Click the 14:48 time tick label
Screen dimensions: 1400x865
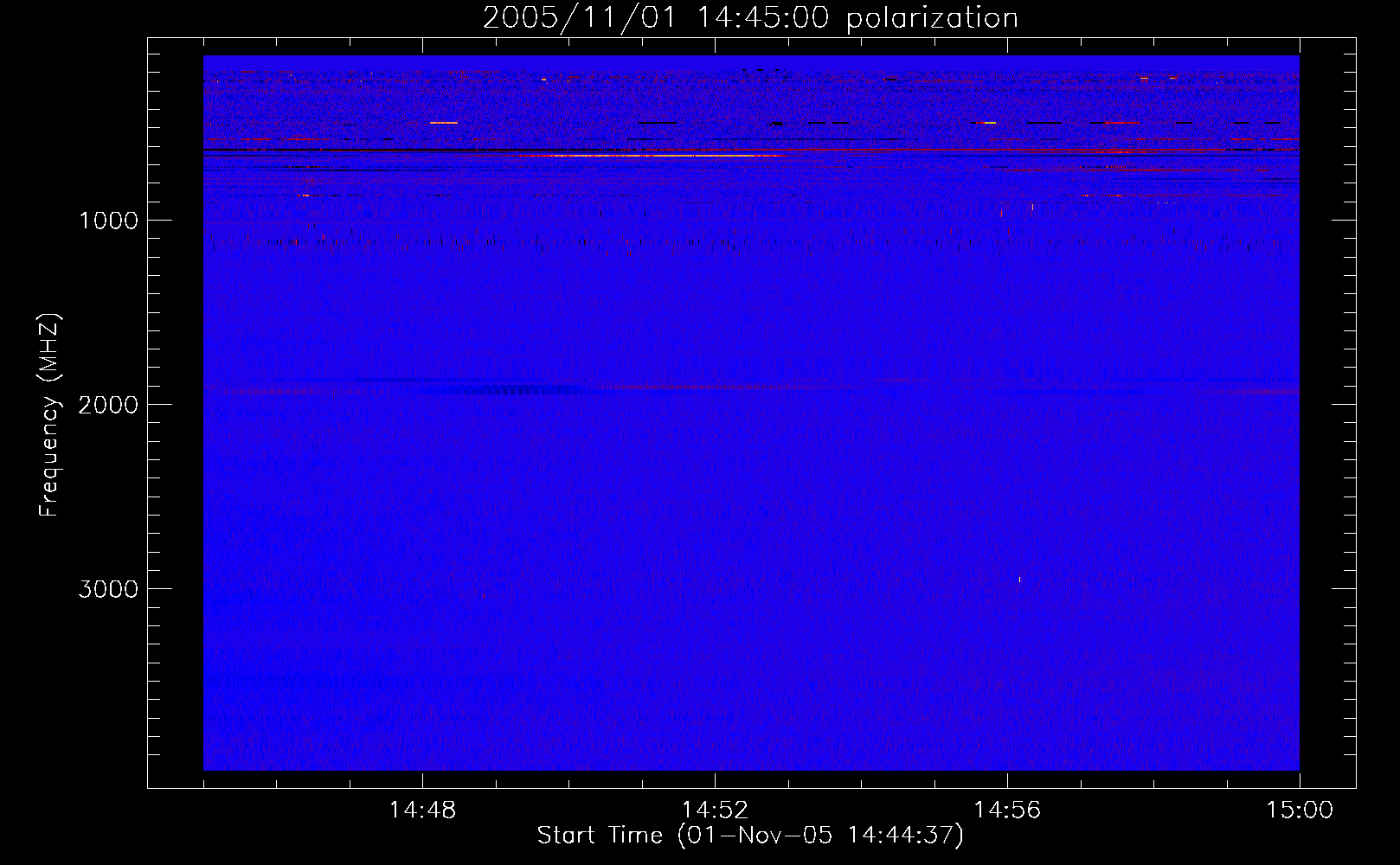422,811
